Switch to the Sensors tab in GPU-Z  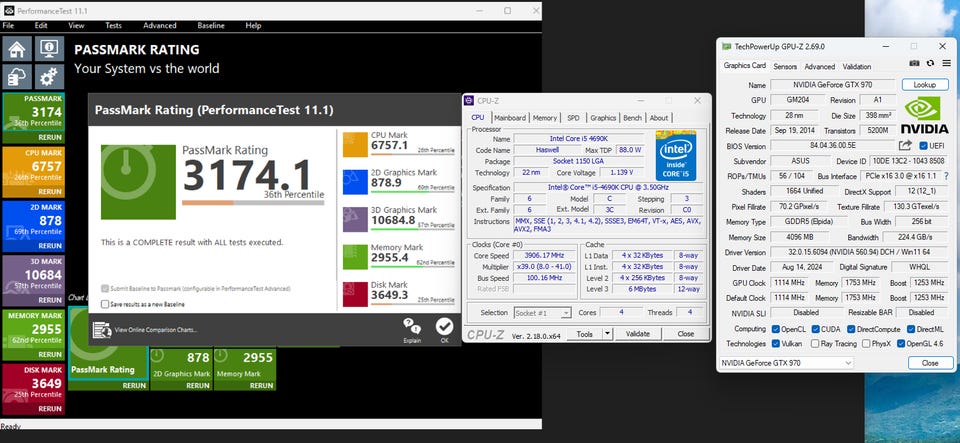[785, 66]
